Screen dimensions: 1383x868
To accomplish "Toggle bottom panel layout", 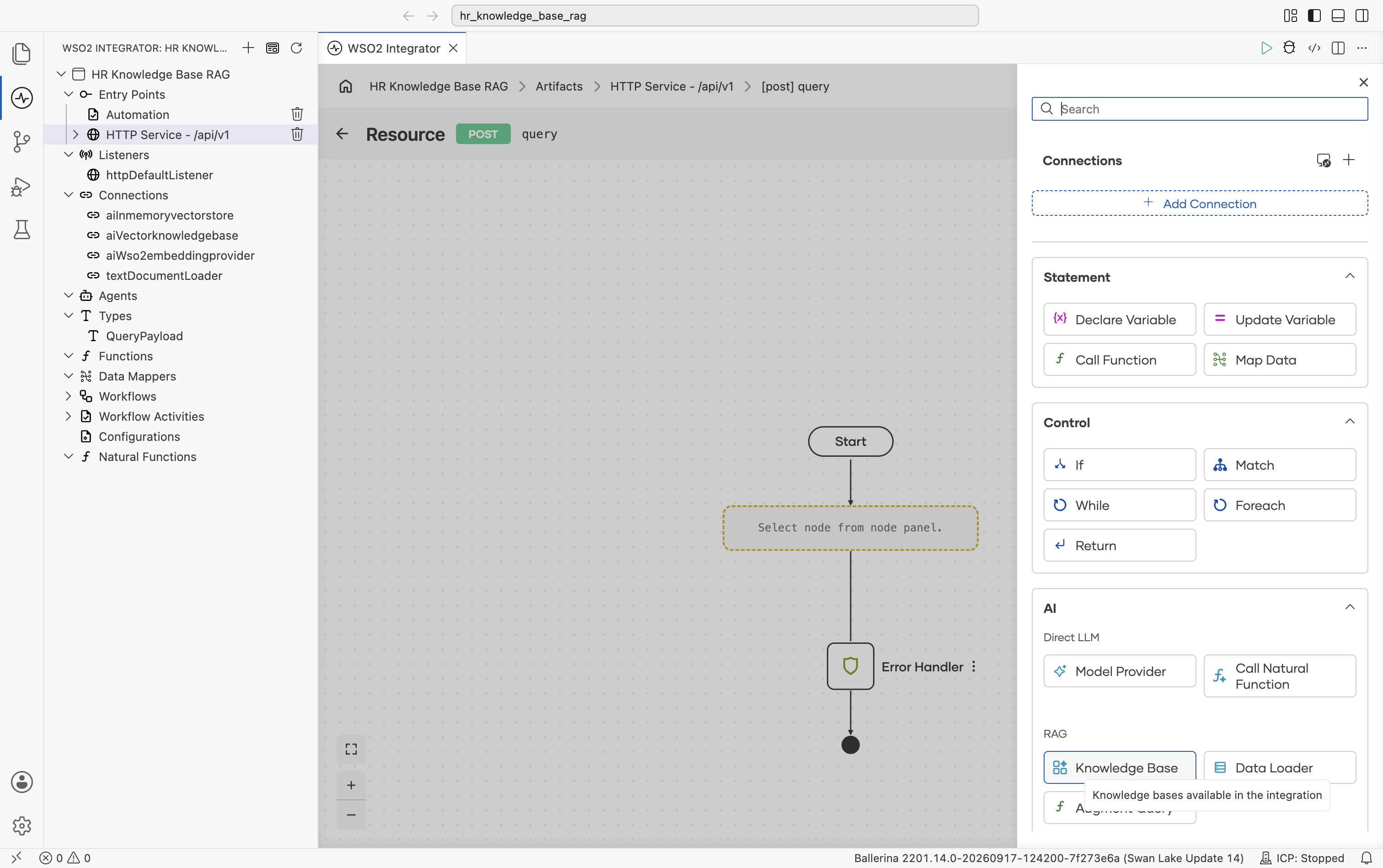I will pos(1338,16).
